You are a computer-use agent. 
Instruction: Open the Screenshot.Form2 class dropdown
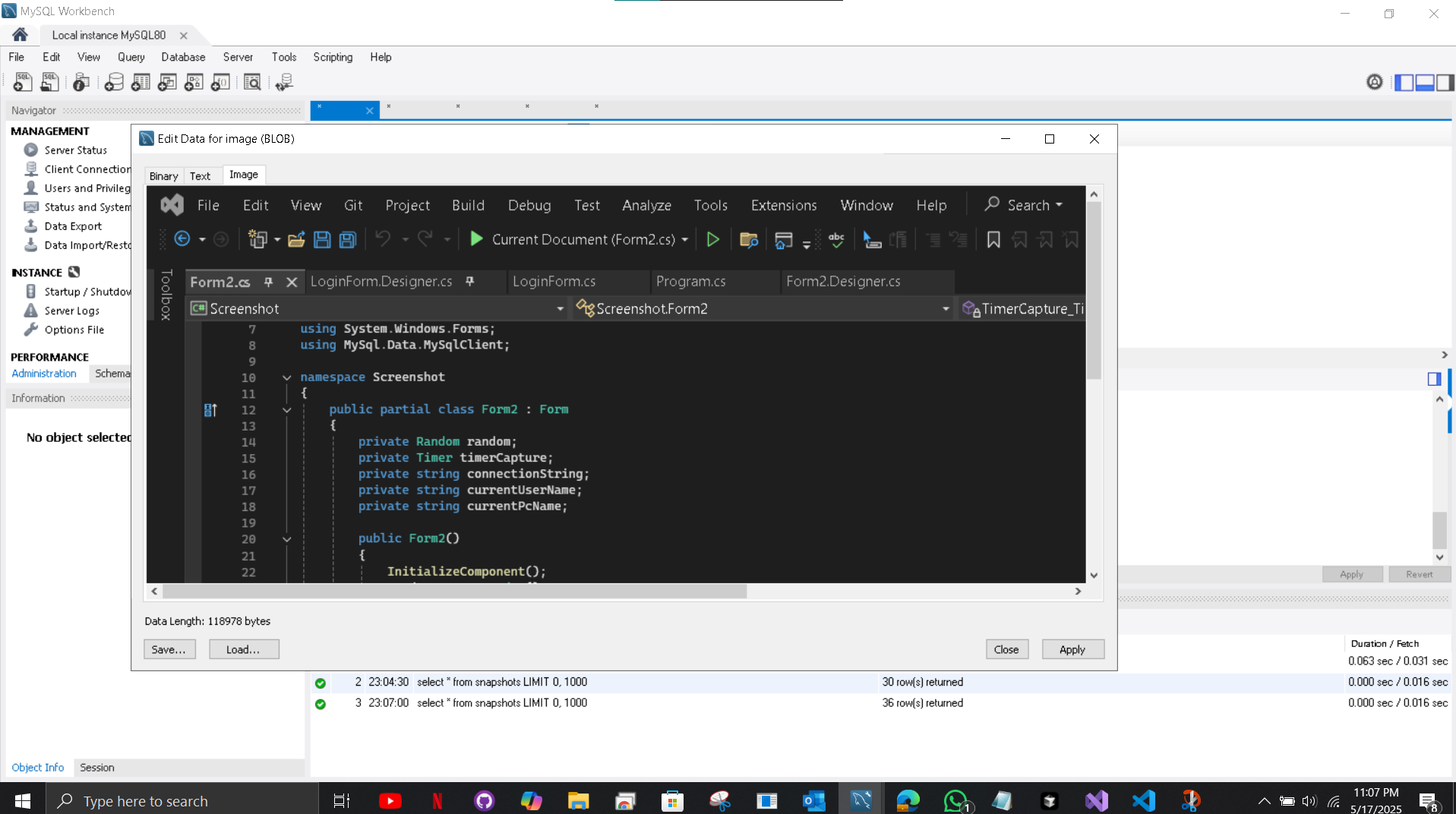pos(945,308)
